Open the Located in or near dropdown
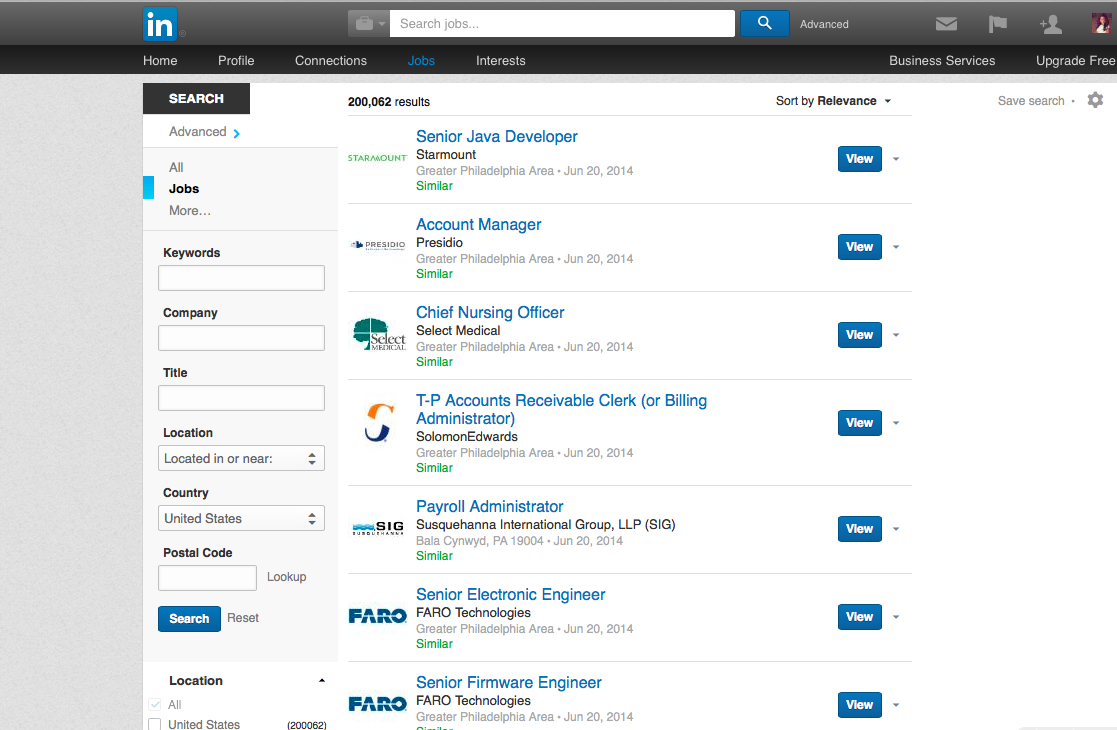Viewport: 1117px width, 730px height. (241, 458)
